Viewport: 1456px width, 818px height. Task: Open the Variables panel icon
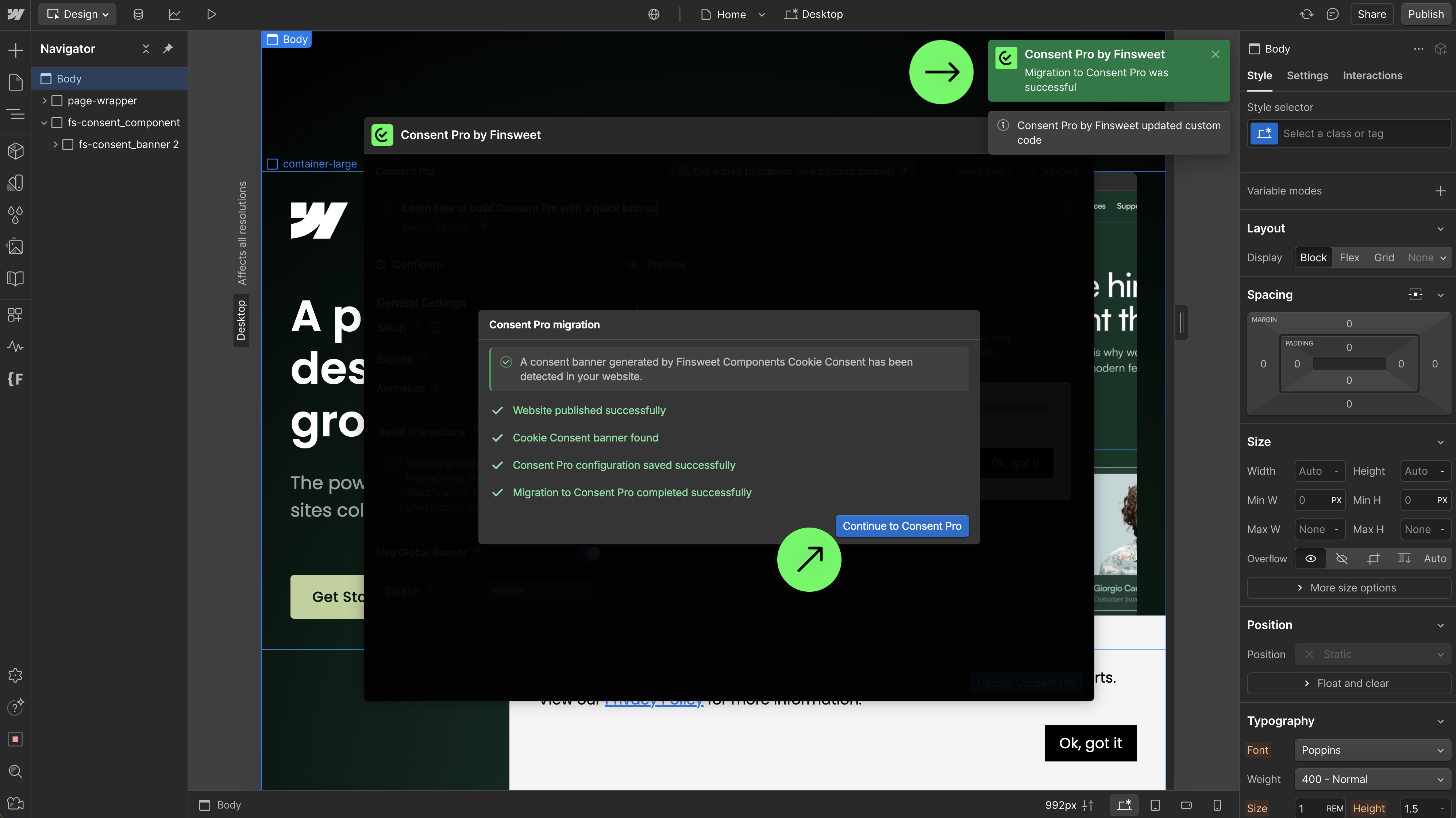click(x=15, y=182)
